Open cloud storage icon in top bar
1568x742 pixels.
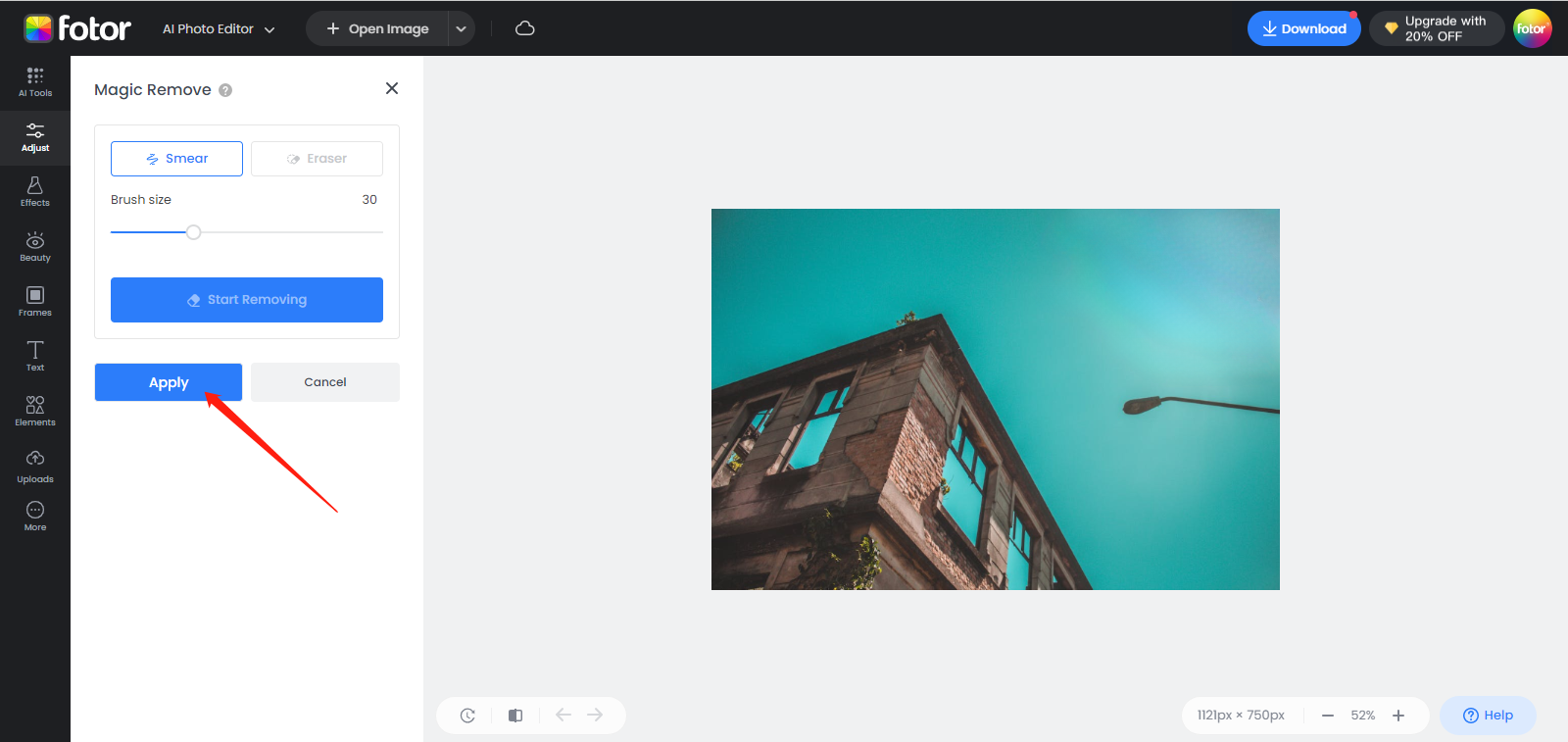coord(525,28)
